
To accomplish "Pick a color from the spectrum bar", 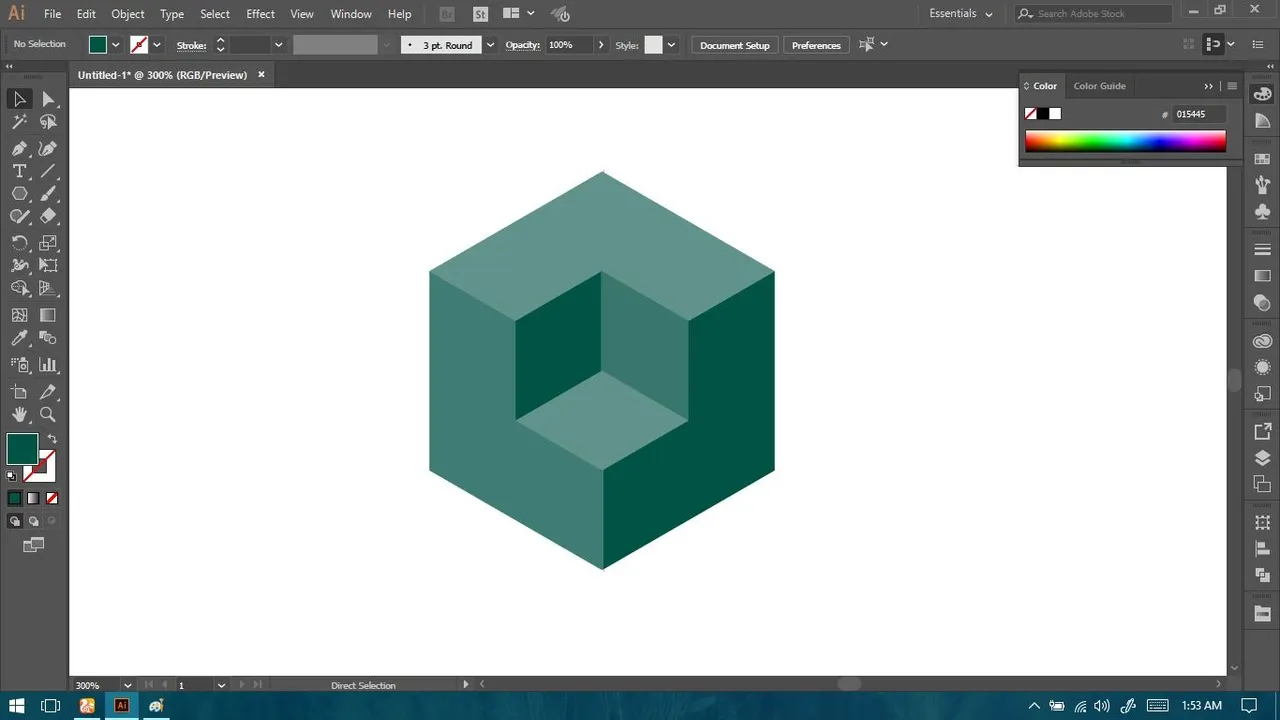I will pyautogui.click(x=1125, y=142).
